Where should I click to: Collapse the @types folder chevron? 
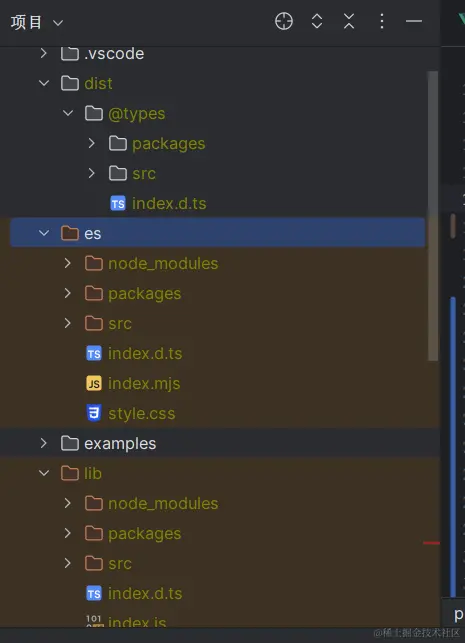(x=68, y=113)
